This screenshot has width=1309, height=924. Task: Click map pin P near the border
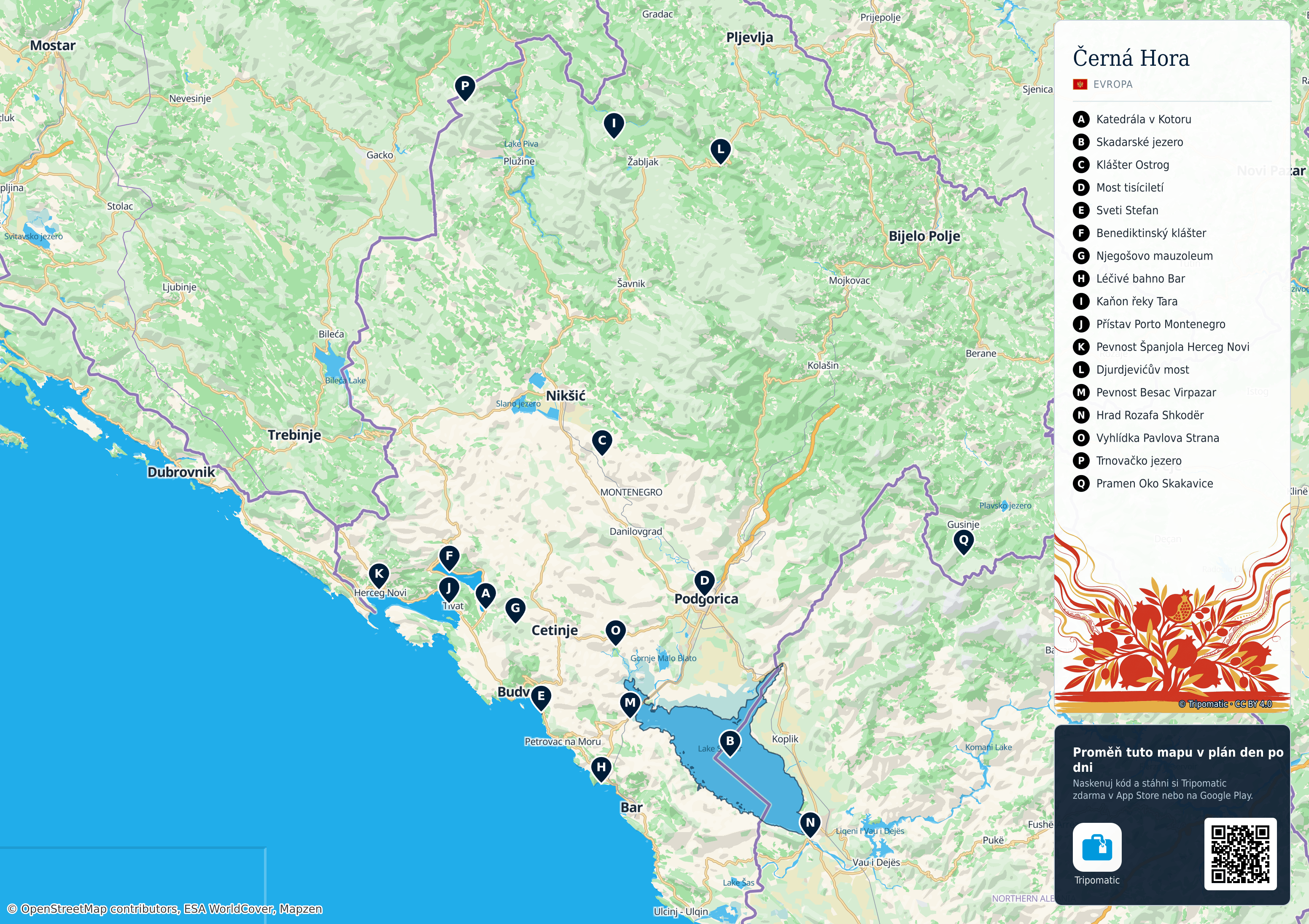tap(465, 88)
